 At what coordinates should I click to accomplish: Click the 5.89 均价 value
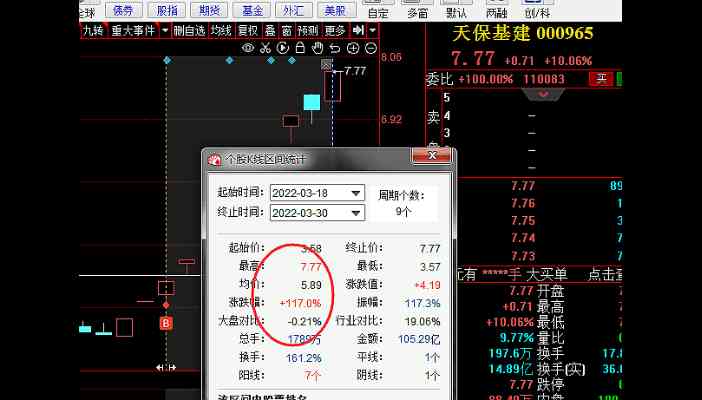point(311,285)
